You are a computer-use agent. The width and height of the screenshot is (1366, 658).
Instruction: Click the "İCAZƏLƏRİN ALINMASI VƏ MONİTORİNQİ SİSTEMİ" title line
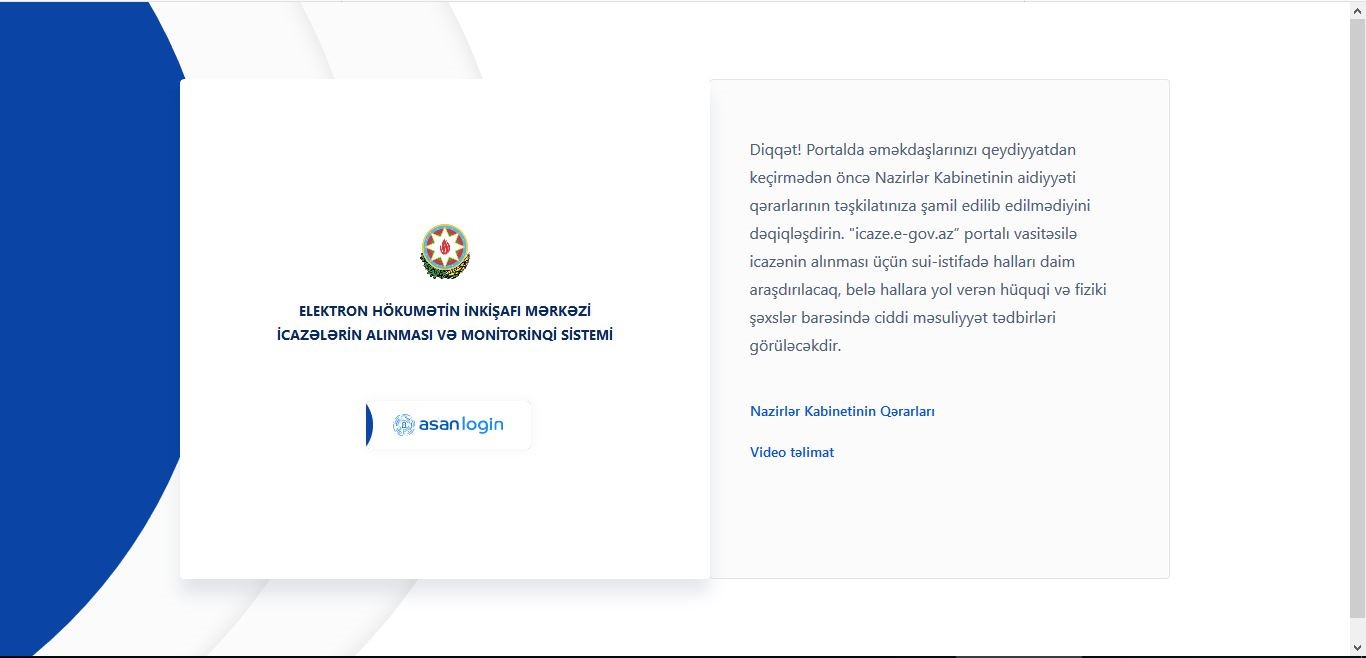444,335
